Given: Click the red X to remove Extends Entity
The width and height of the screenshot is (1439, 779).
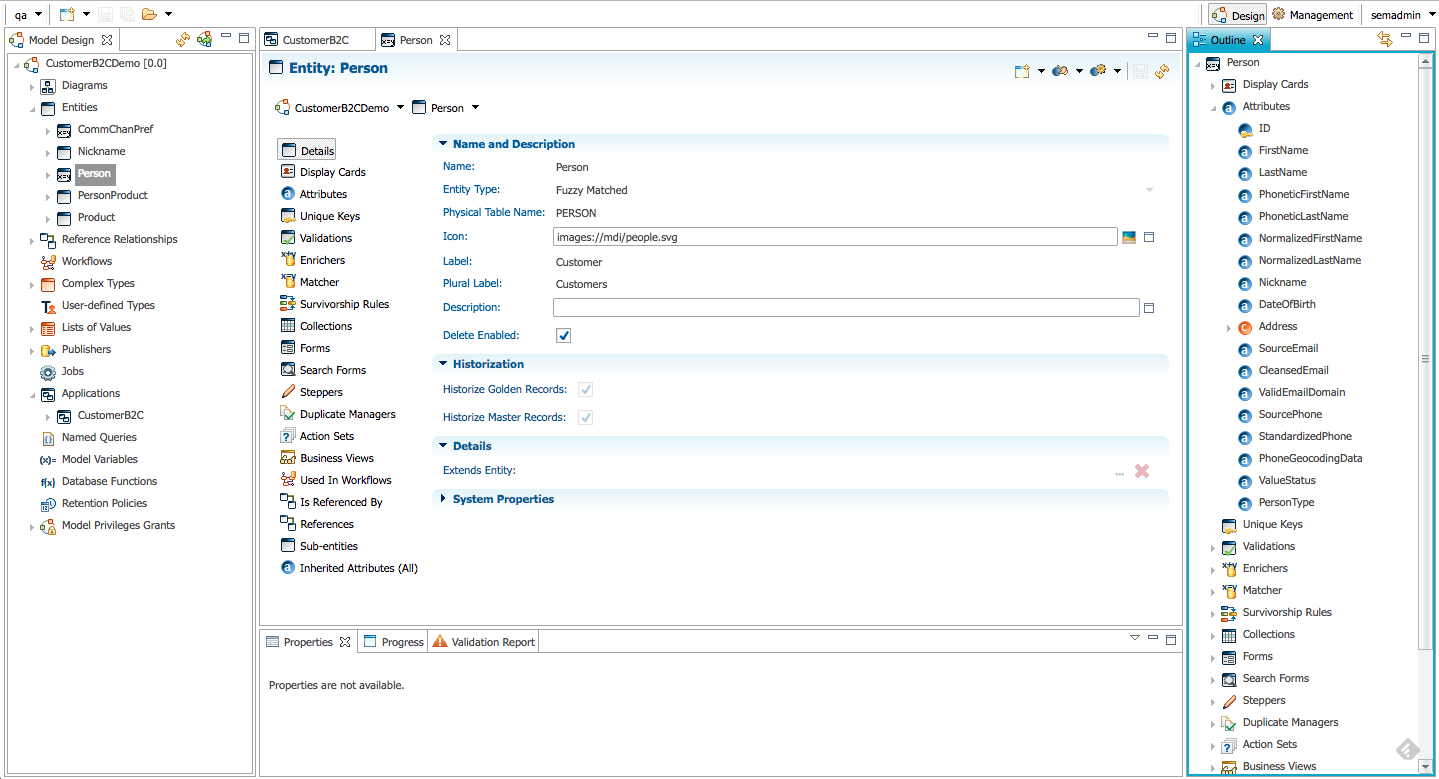Looking at the screenshot, I should coord(1141,470).
